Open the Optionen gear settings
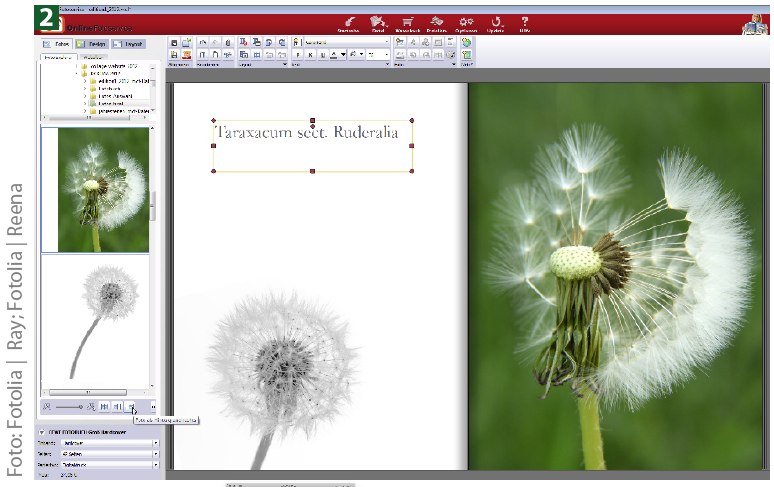774x487 pixels. coord(466,22)
